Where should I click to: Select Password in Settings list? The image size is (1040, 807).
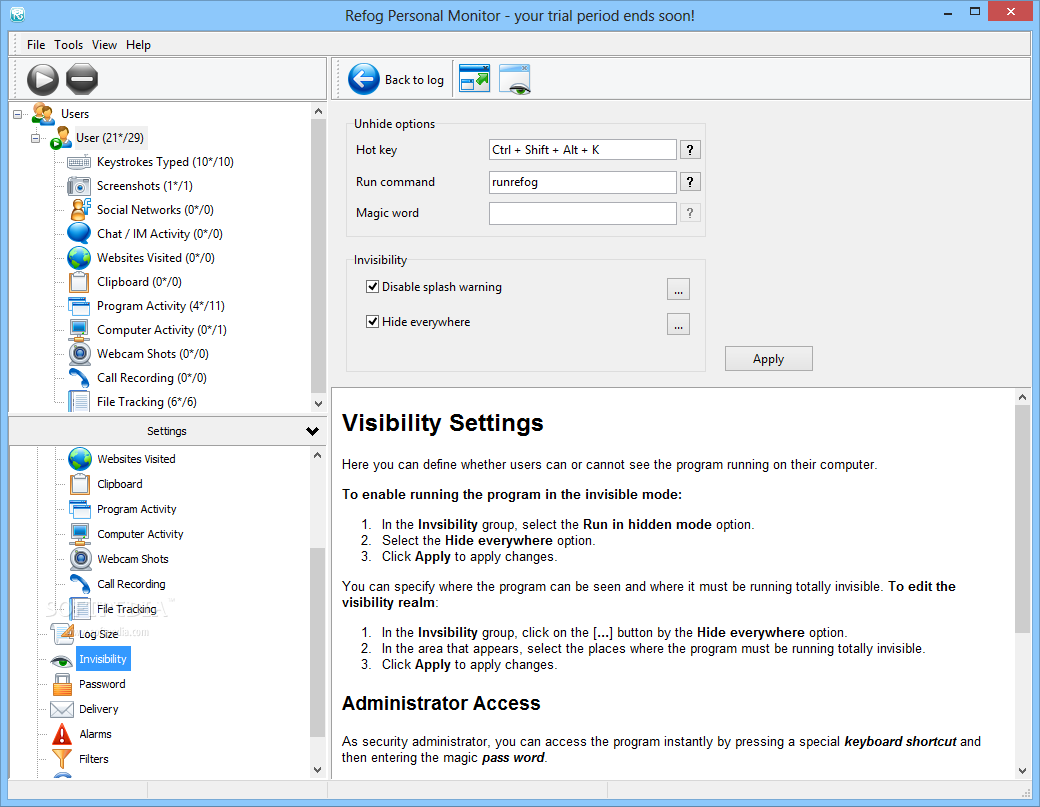102,684
